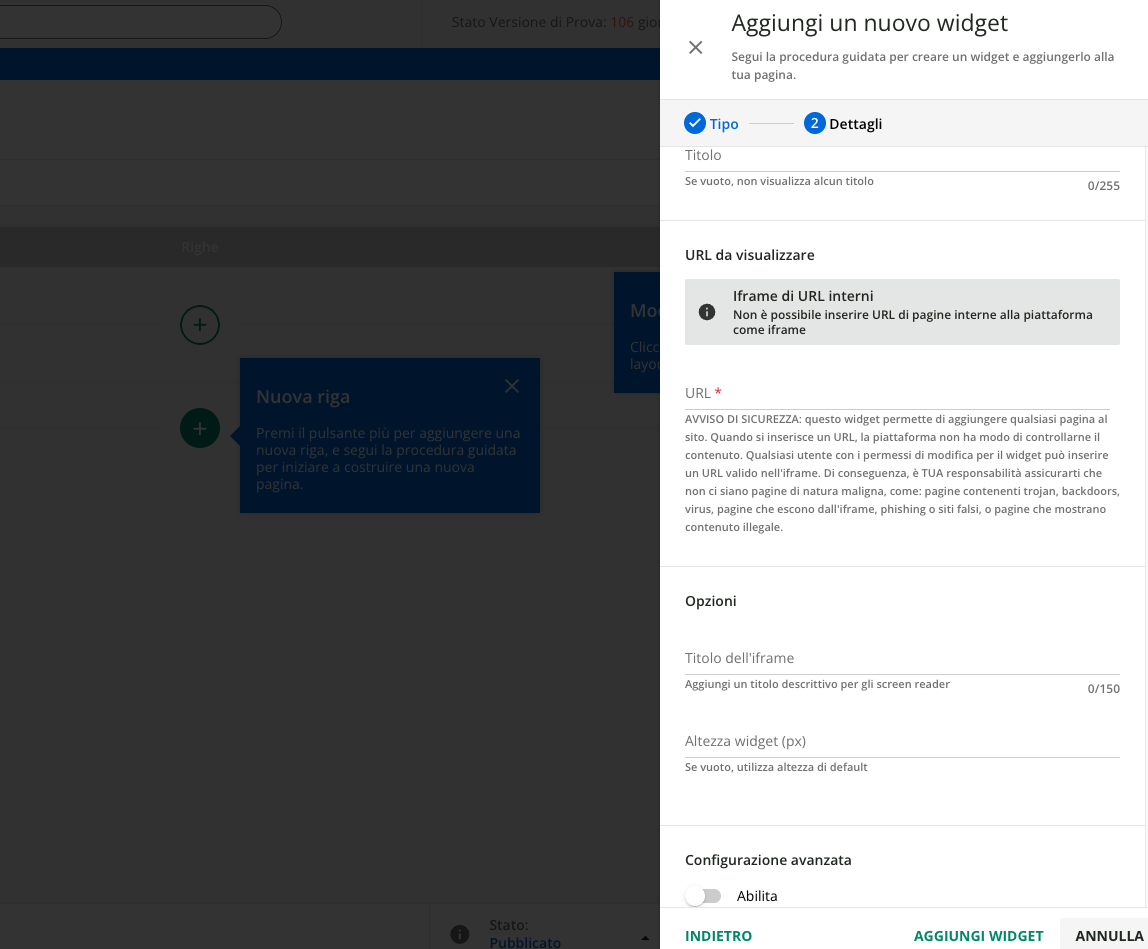Close the Aggiungi un nuovo widget panel
The image size is (1148, 949).
696,47
